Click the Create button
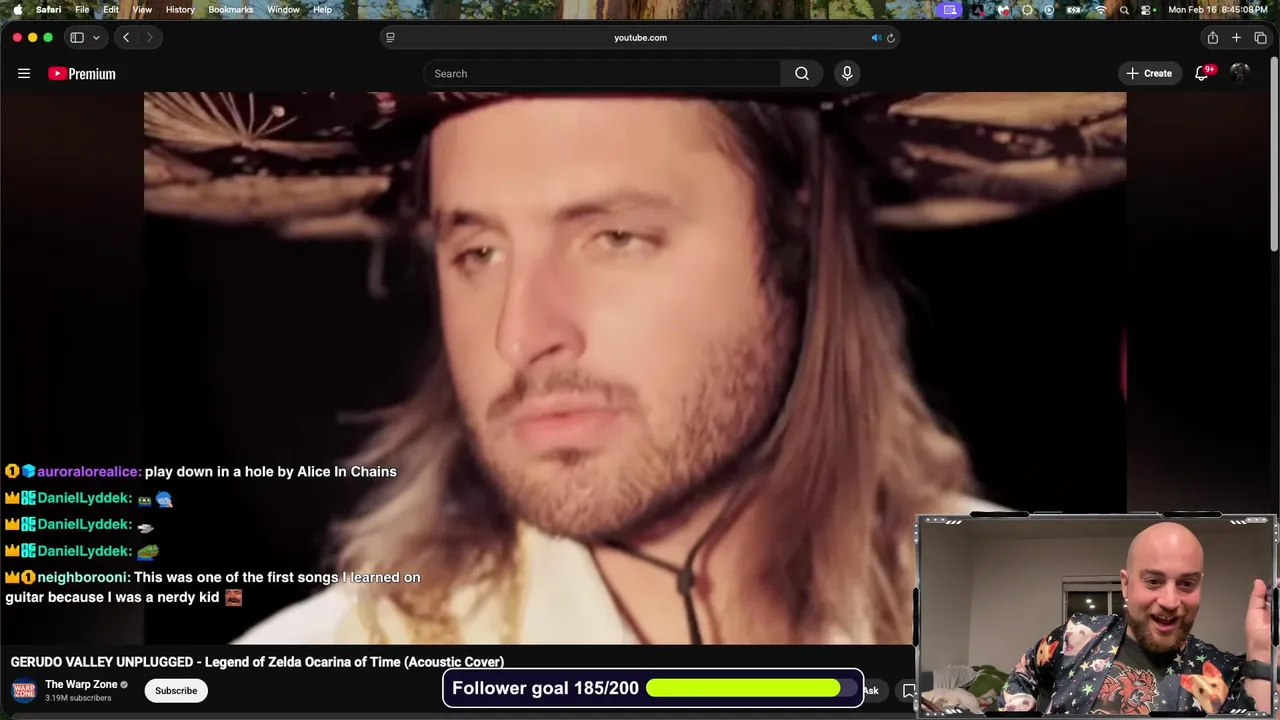Viewport: 1280px width, 720px height. point(1149,73)
